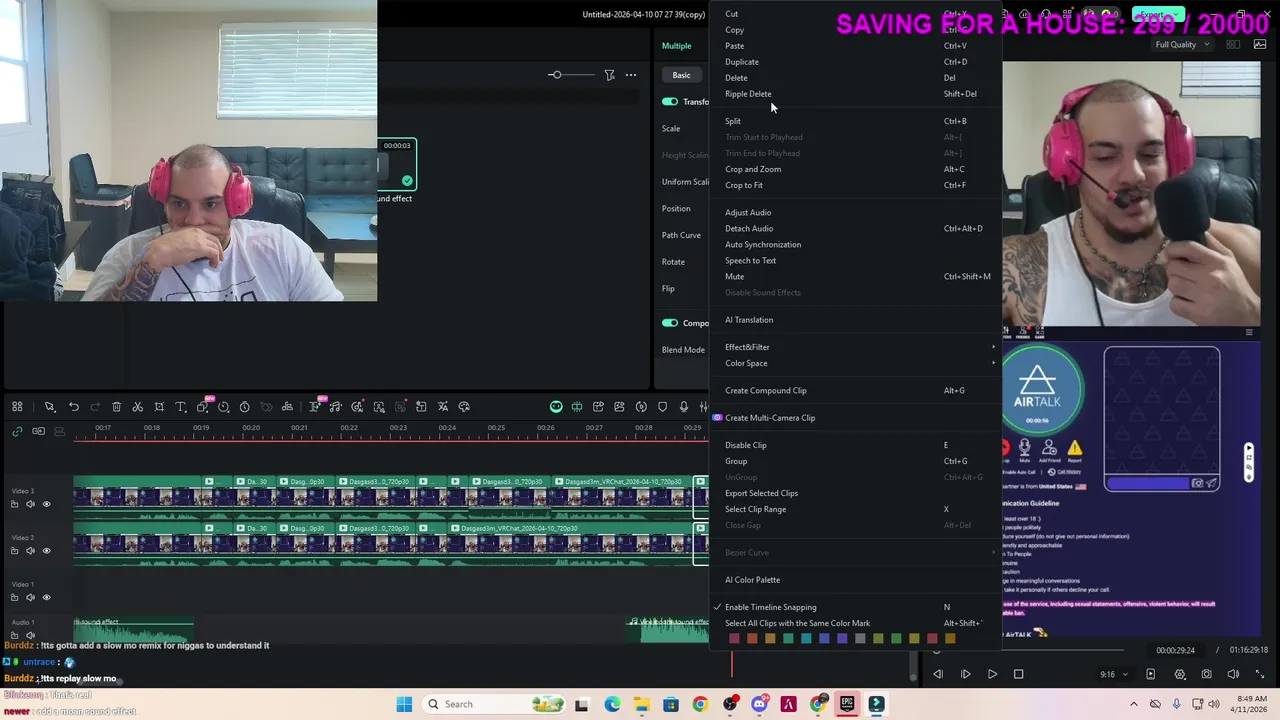Open the Multiple tab in properties panel
This screenshot has height=720, width=1280.
click(x=676, y=46)
